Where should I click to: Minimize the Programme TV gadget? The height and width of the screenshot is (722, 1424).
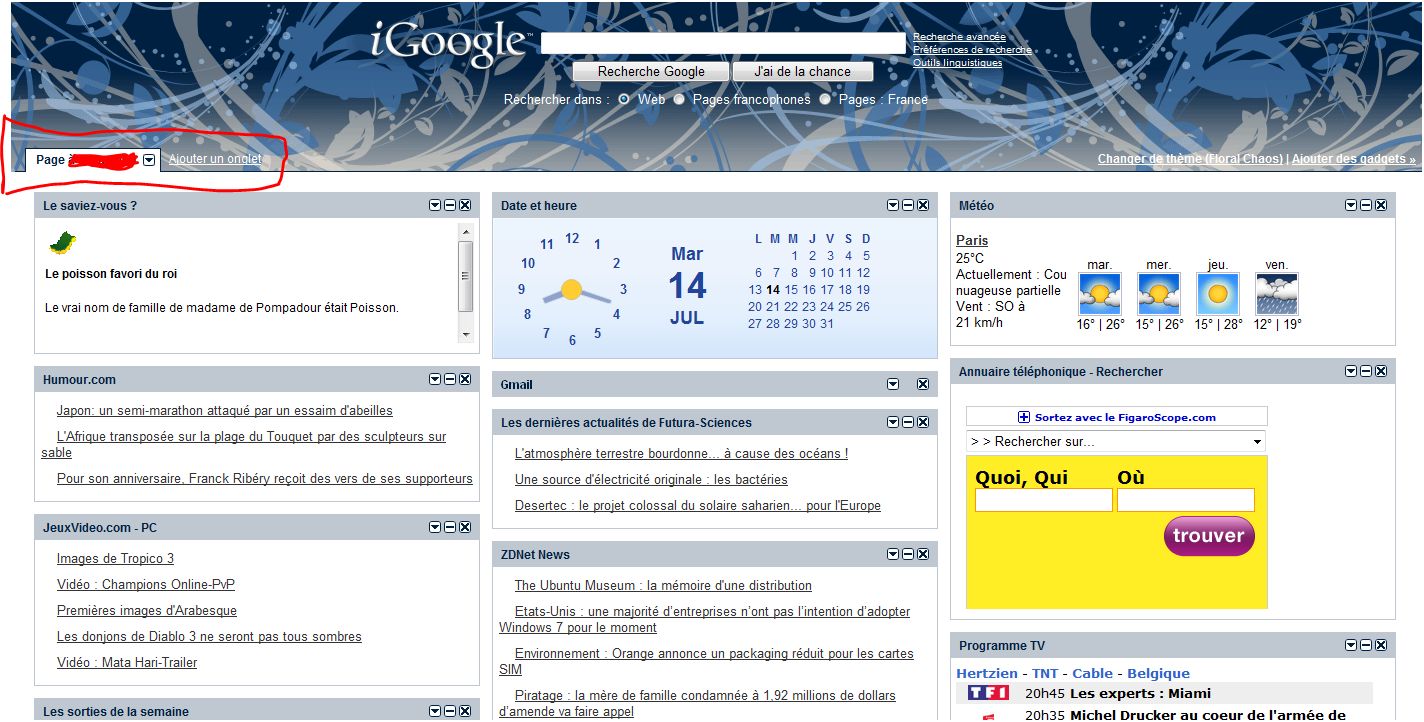pos(1366,645)
